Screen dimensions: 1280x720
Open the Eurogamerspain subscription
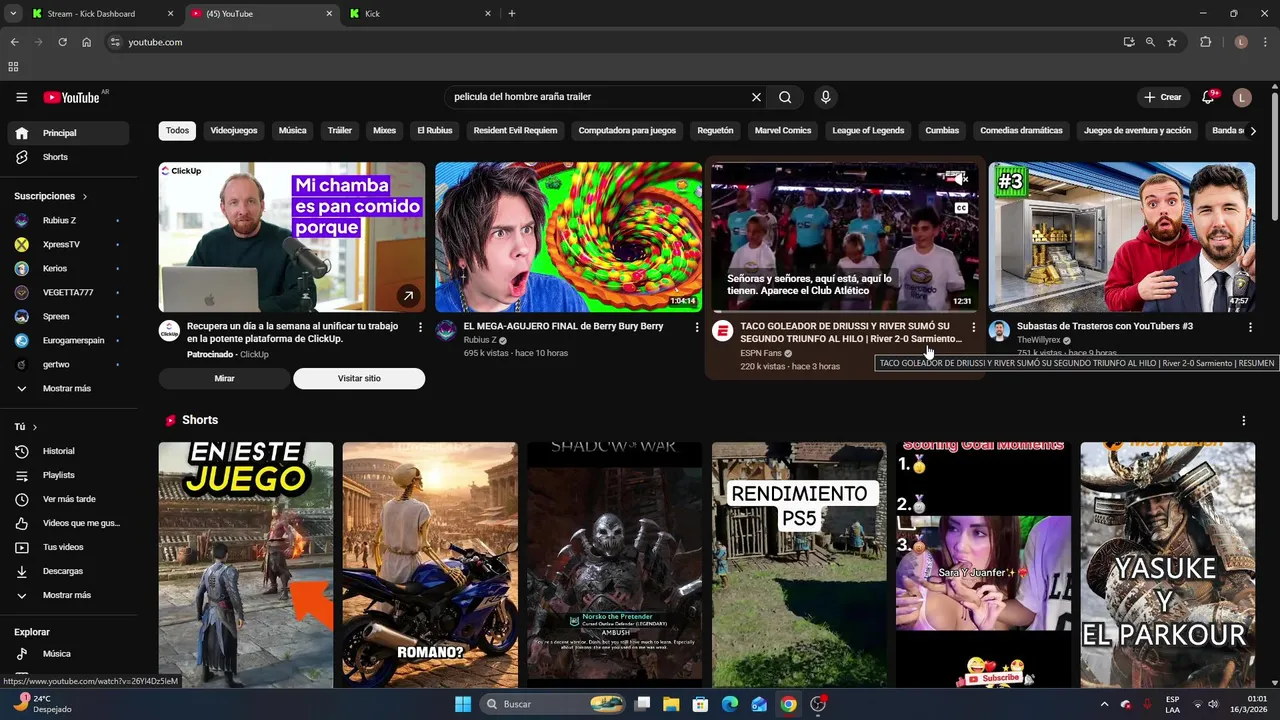(x=68, y=340)
